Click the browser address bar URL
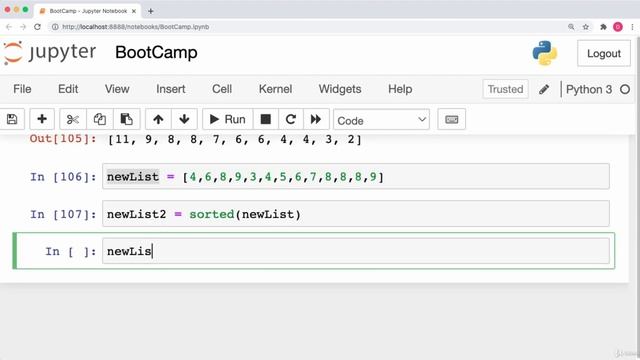Viewport: 640px width, 360px height. pos(136,27)
